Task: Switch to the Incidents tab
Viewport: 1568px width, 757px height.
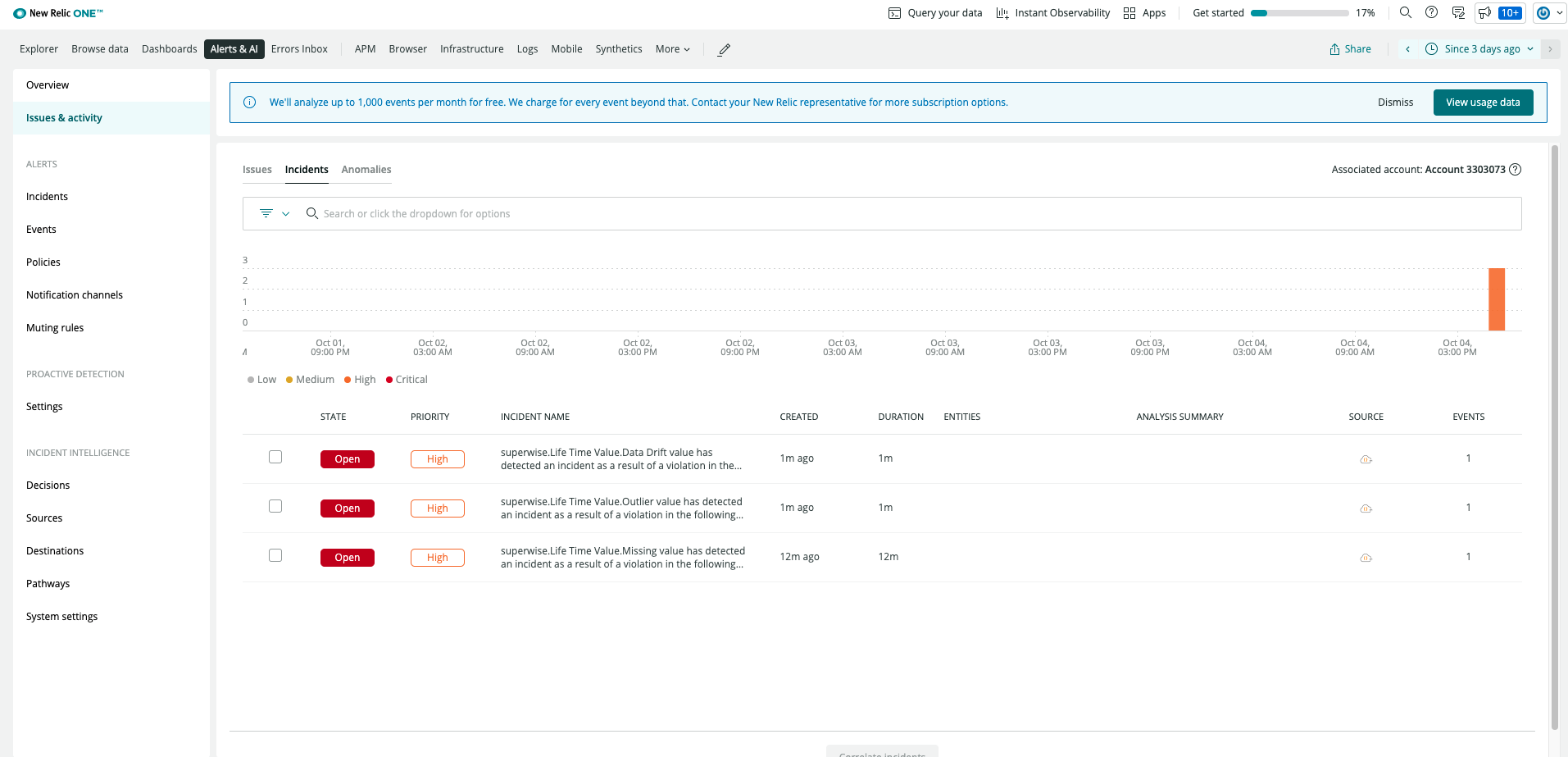Action: point(307,170)
